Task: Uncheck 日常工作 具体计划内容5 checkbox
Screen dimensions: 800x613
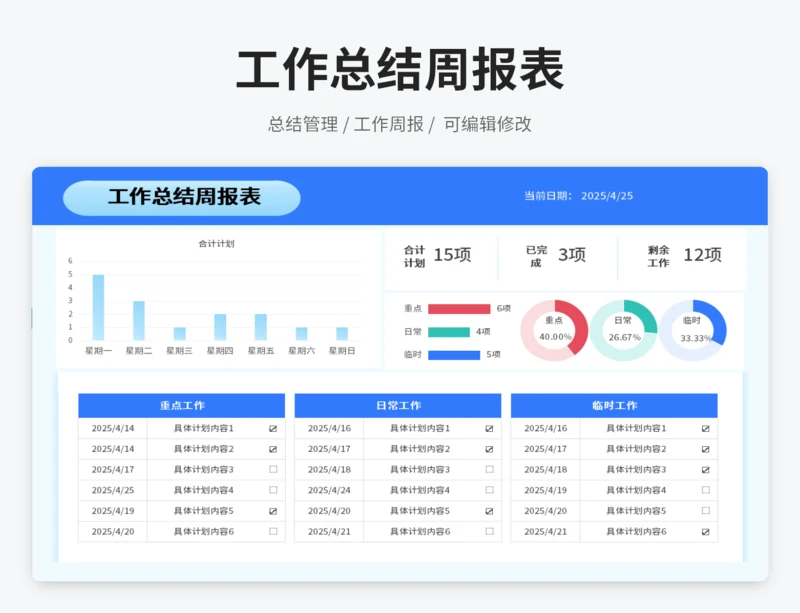Action: (x=489, y=511)
